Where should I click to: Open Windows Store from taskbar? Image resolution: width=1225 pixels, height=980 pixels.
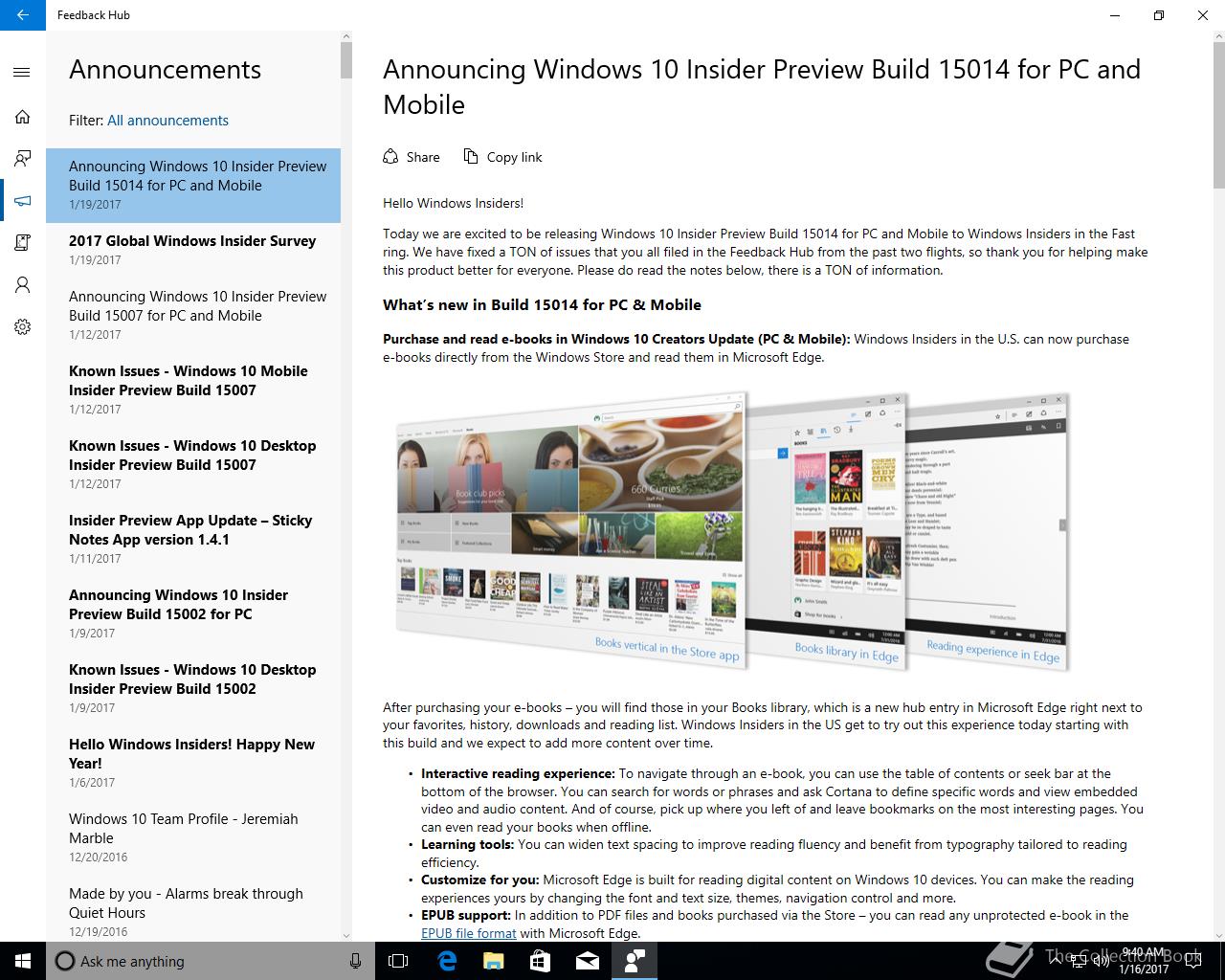click(x=540, y=961)
